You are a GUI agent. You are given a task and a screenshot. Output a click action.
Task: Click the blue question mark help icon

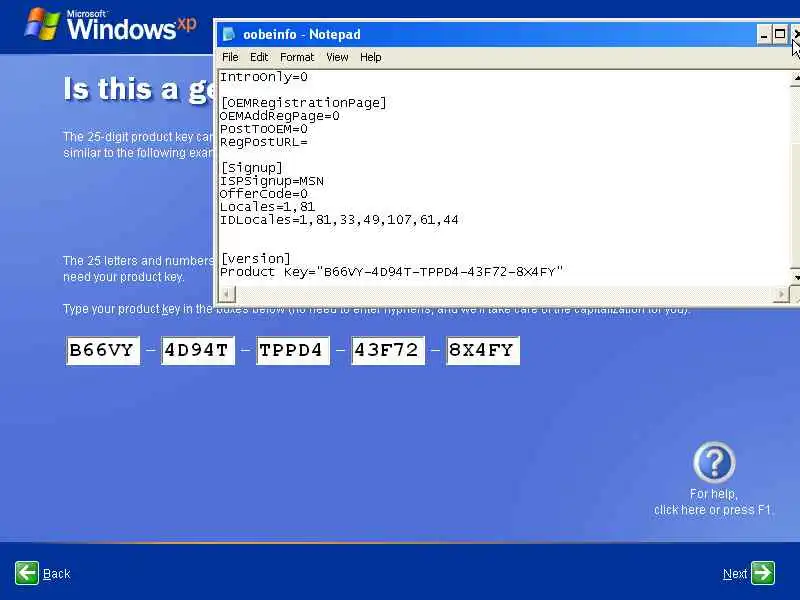714,462
